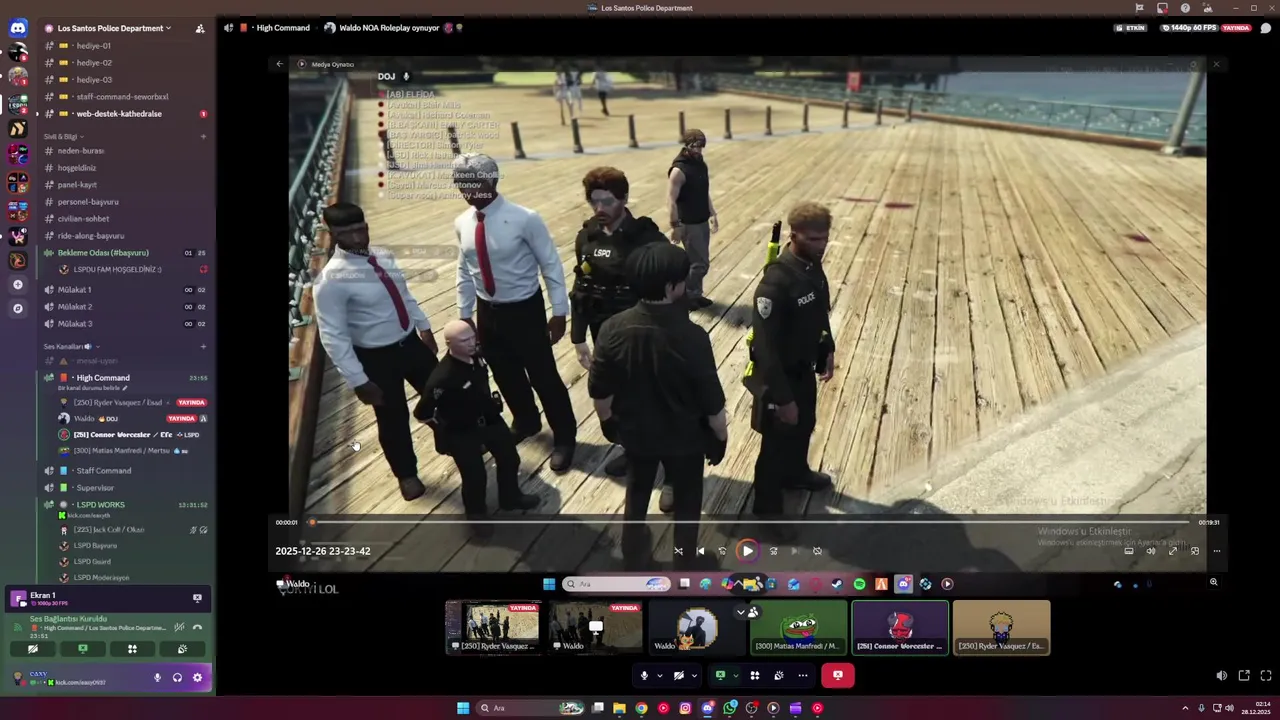Disconnect from voice using phone hang-up icon
Screen dimensions: 1280x720
coord(197,627)
